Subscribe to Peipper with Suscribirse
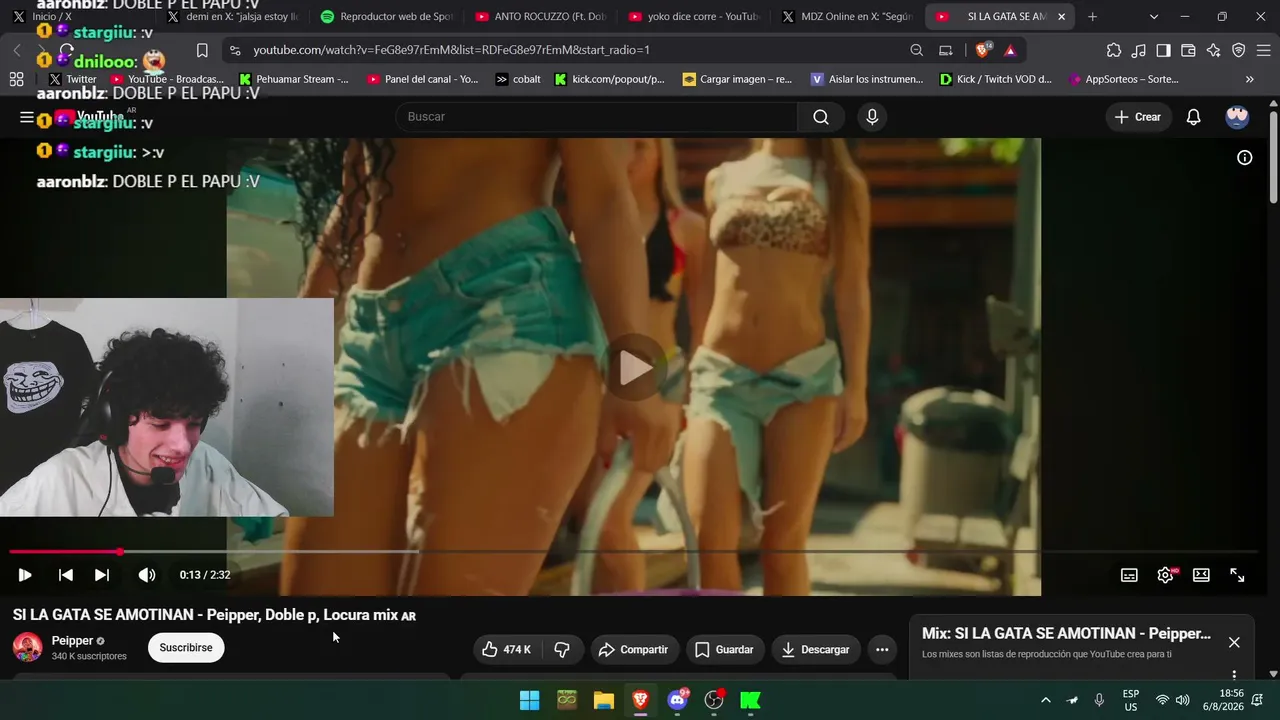The image size is (1280, 720). point(186,648)
